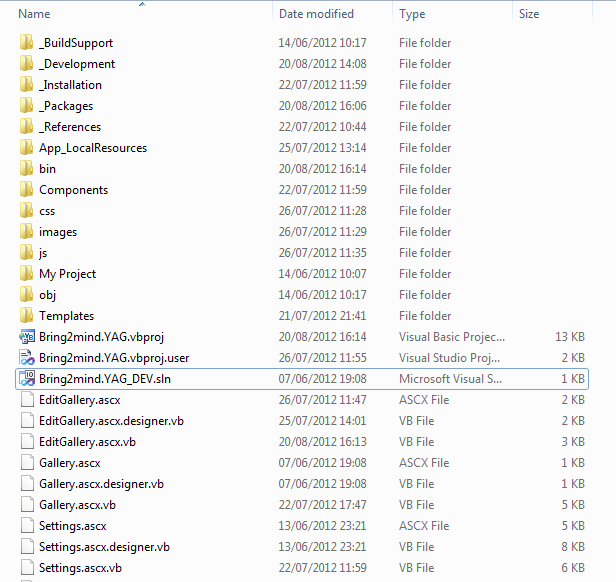
Task: Click the Components folder icon
Action: pos(26,189)
